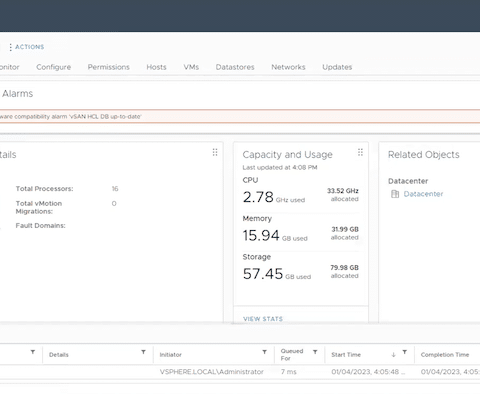This screenshot has height=394, width=480.
Task: Click the Total Processors label
Action: (x=44, y=189)
